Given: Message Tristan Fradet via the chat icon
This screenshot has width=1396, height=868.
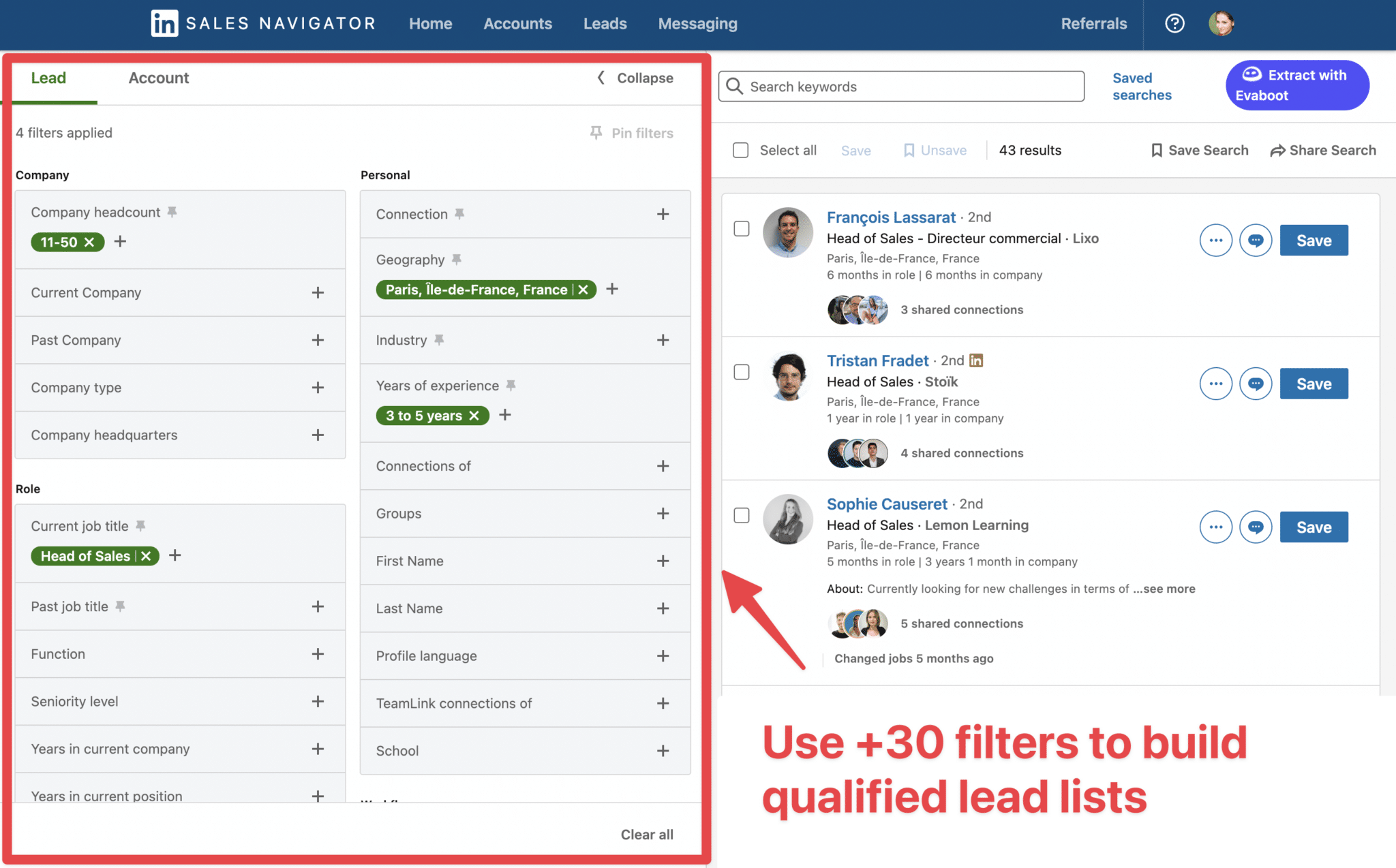Looking at the screenshot, I should click(1256, 384).
